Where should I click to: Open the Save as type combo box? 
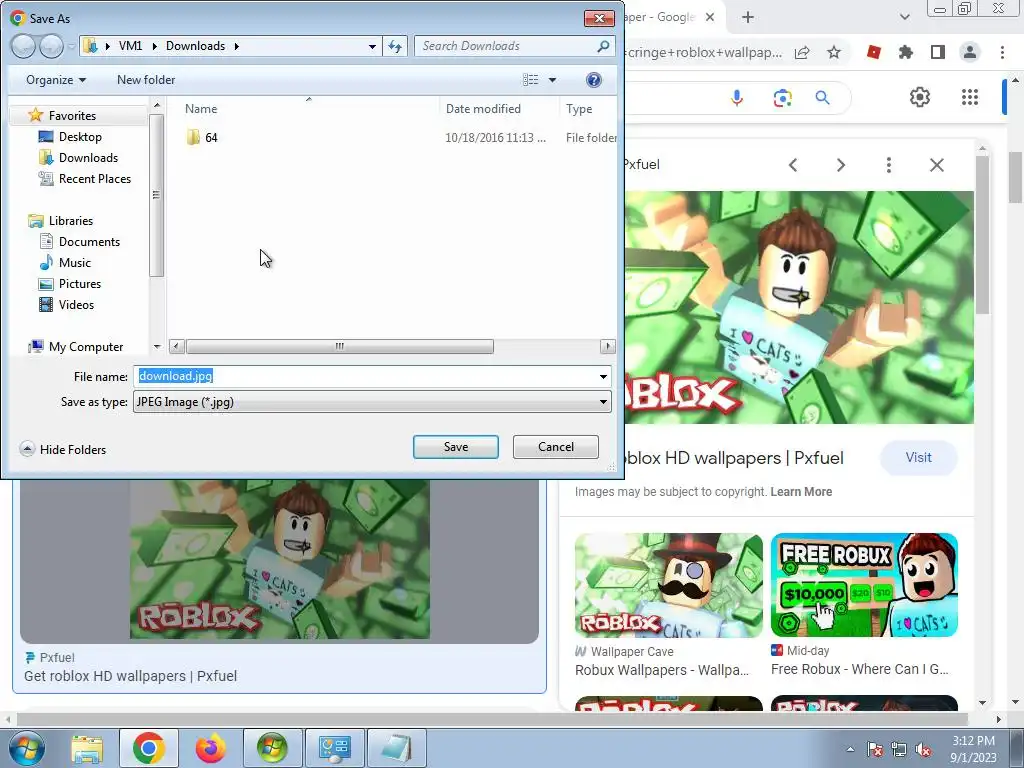372,402
